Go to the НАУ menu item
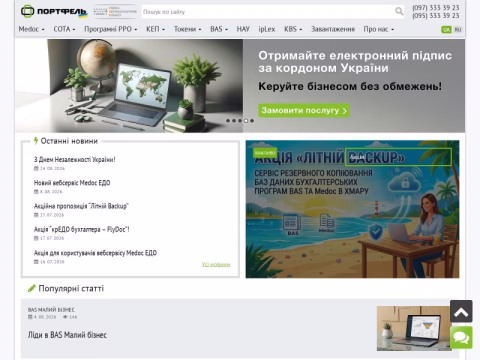This screenshot has width=480, height=360. click(243, 29)
